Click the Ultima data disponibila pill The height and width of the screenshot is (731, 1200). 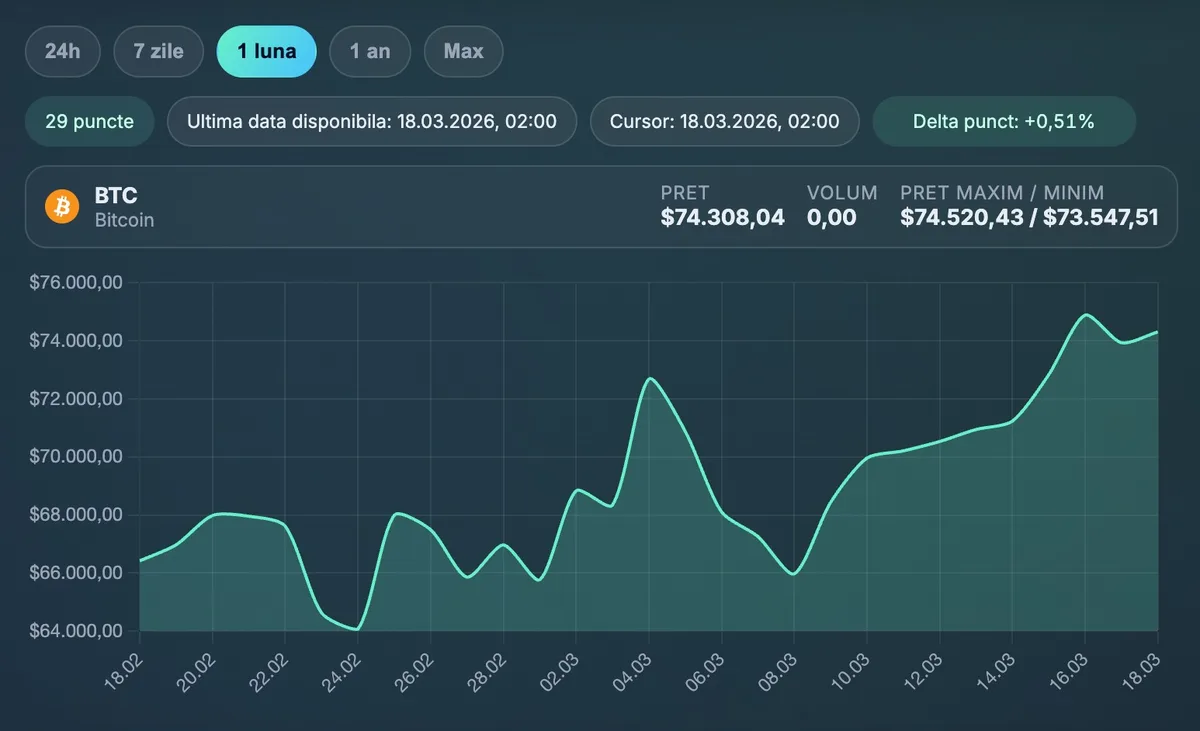(x=372, y=122)
